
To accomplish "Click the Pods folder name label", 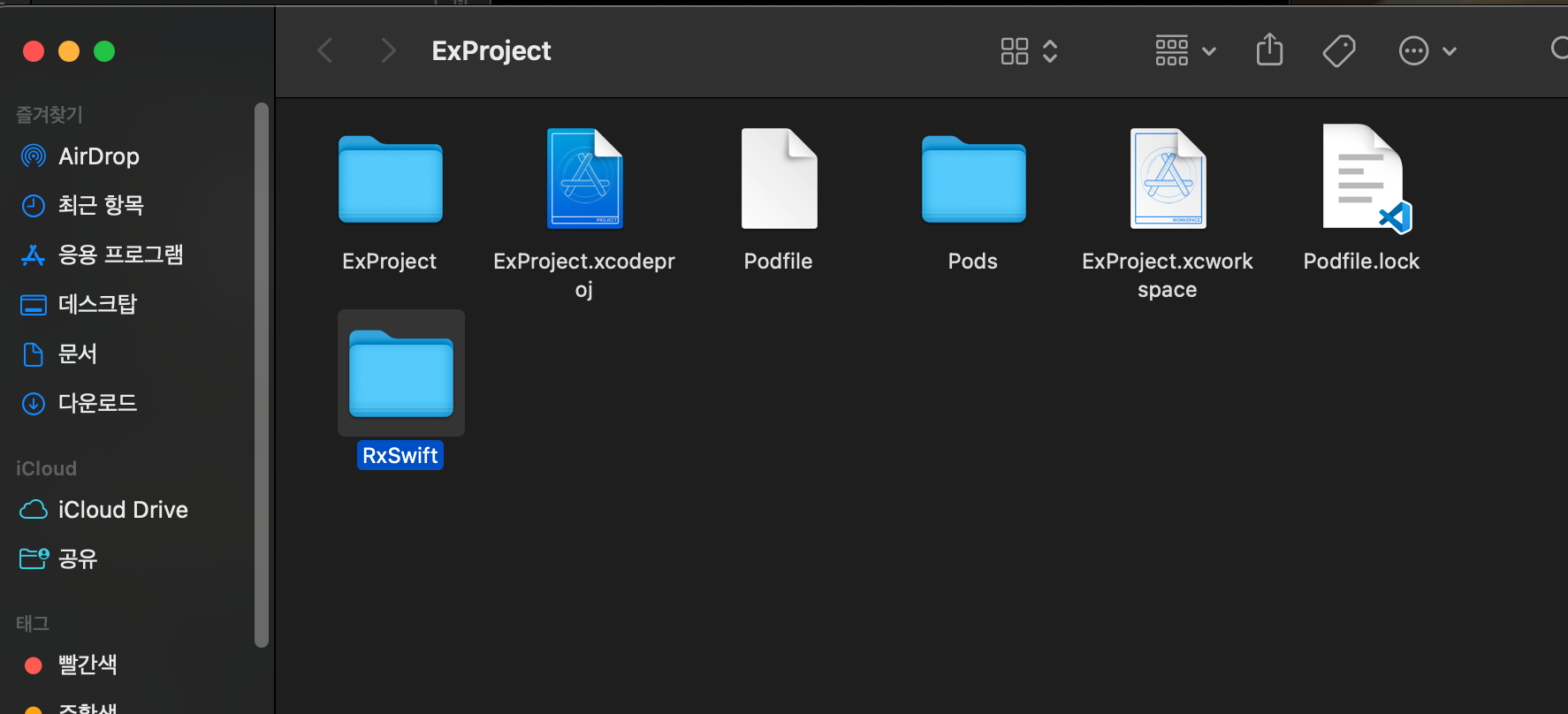I will pos(973,262).
